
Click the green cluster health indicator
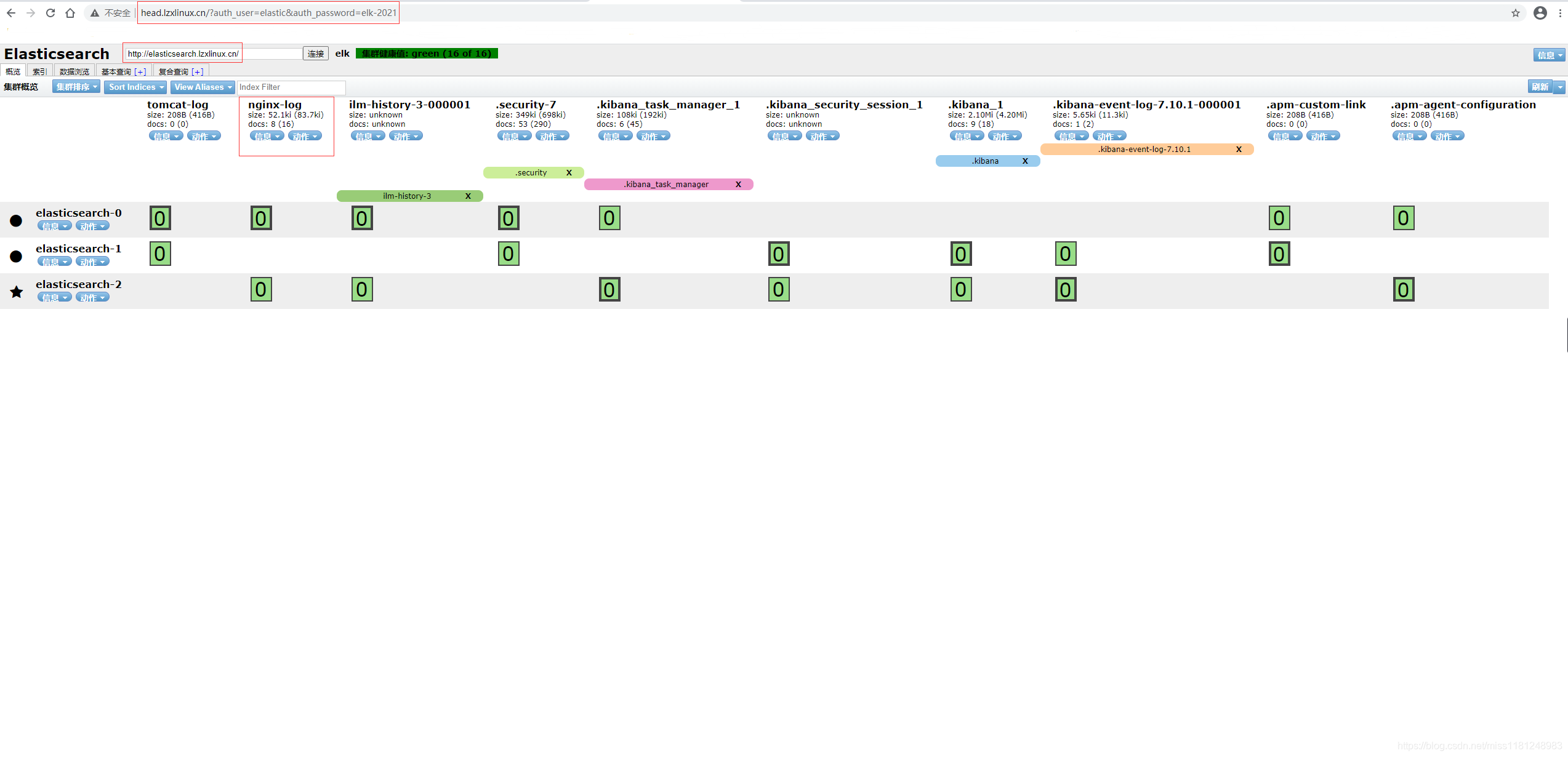(427, 54)
